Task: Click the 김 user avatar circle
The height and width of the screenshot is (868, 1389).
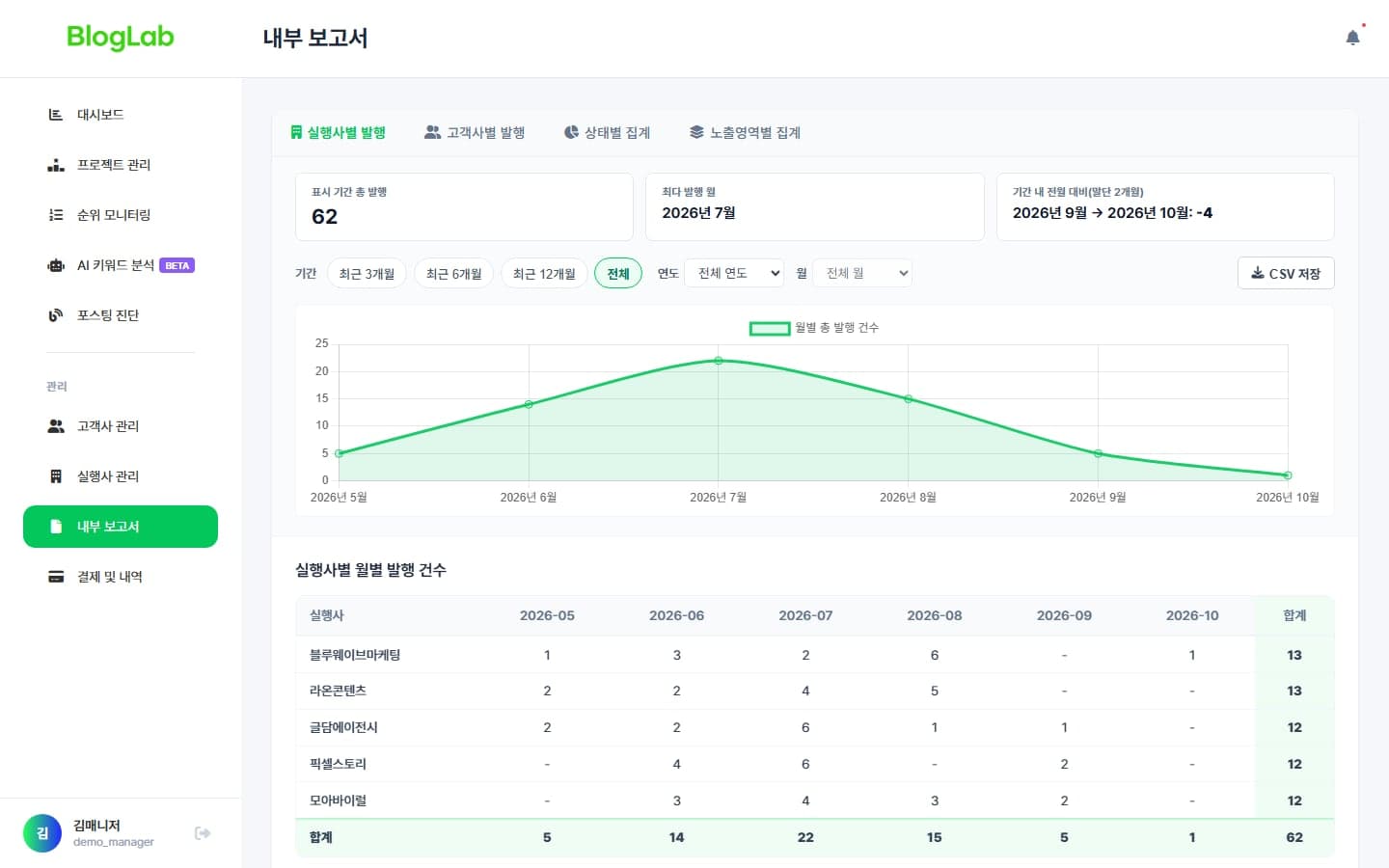Action: point(42,833)
